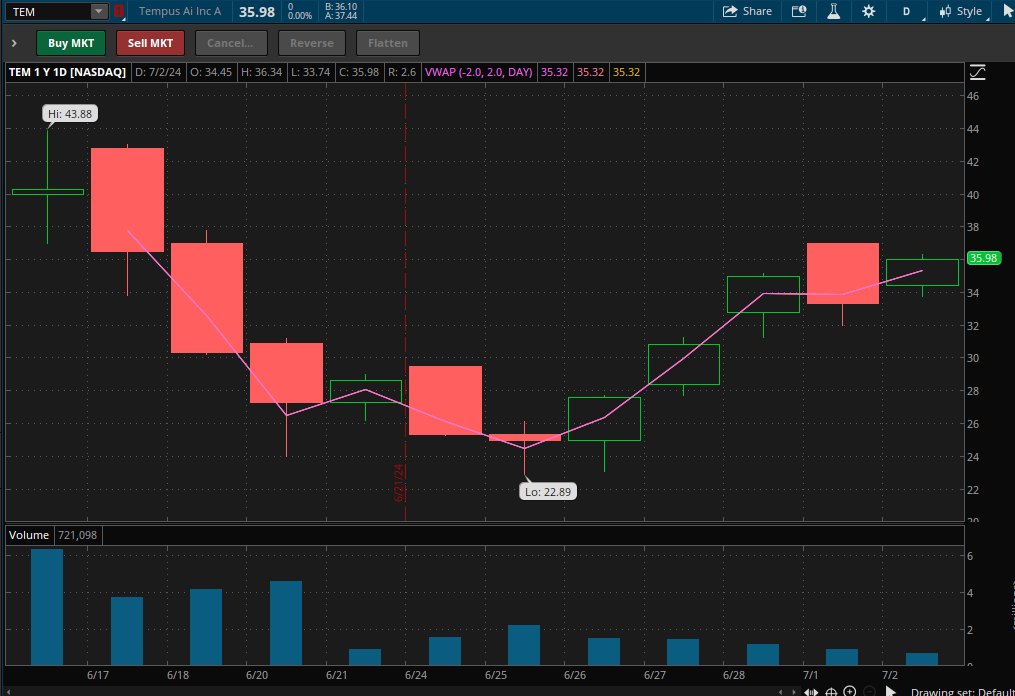Click the D: 7/2/24 date readout
This screenshot has width=1015, height=696.
(158, 72)
